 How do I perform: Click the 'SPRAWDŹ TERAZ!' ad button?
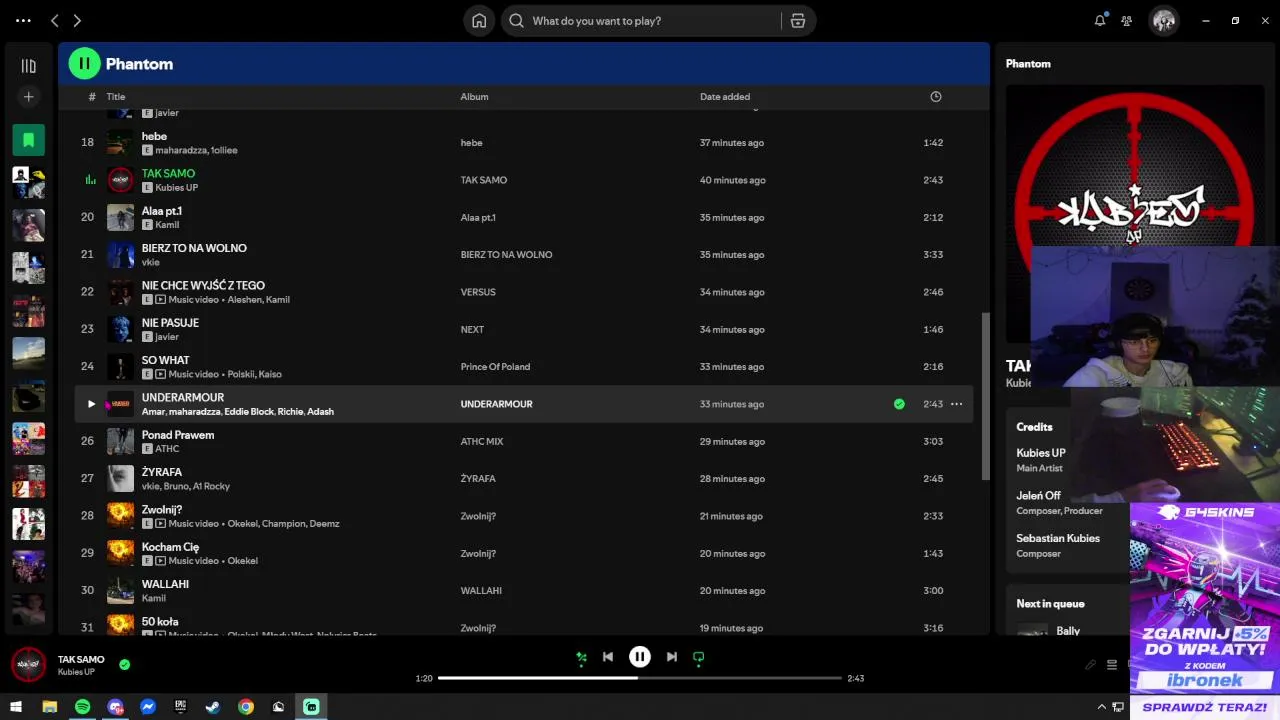point(1204,707)
